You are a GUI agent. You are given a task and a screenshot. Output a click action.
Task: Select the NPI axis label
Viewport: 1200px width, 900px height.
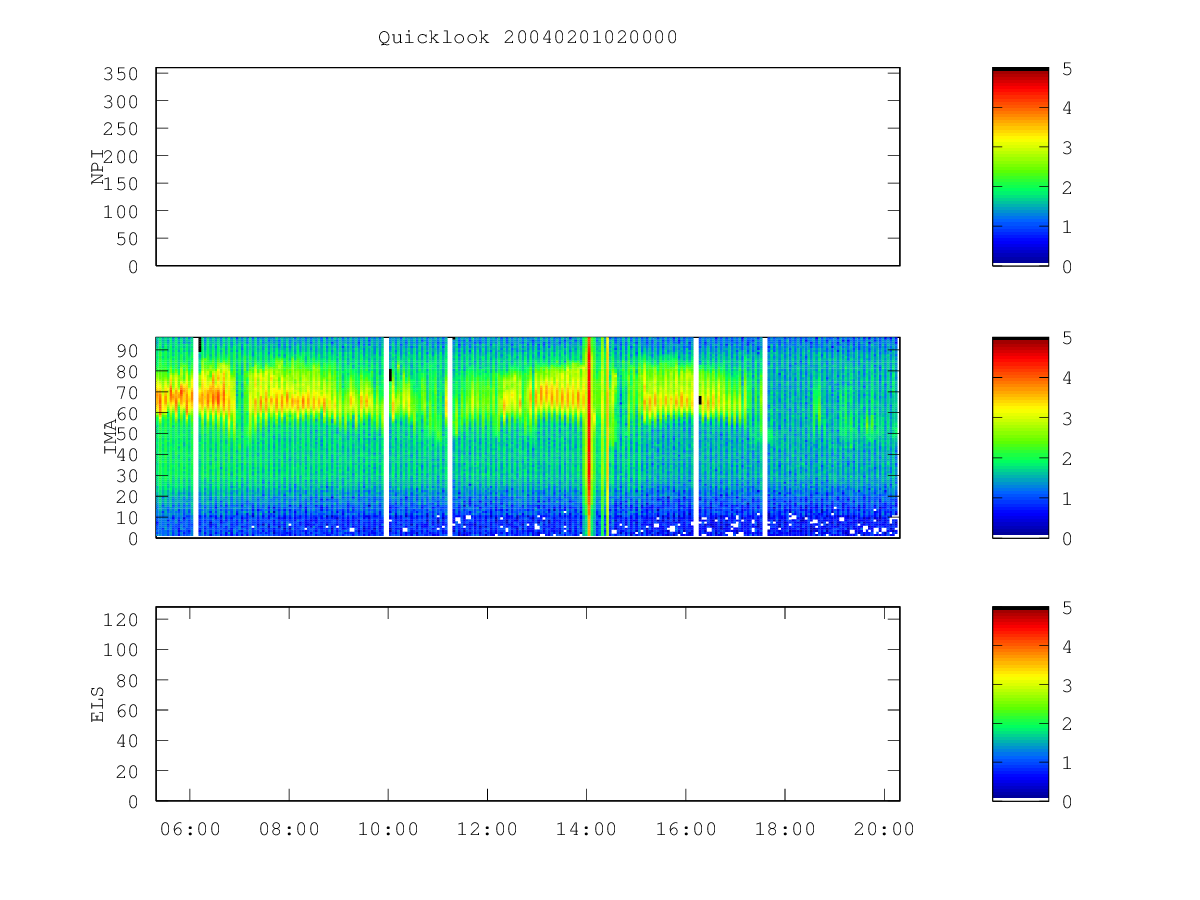[98, 167]
